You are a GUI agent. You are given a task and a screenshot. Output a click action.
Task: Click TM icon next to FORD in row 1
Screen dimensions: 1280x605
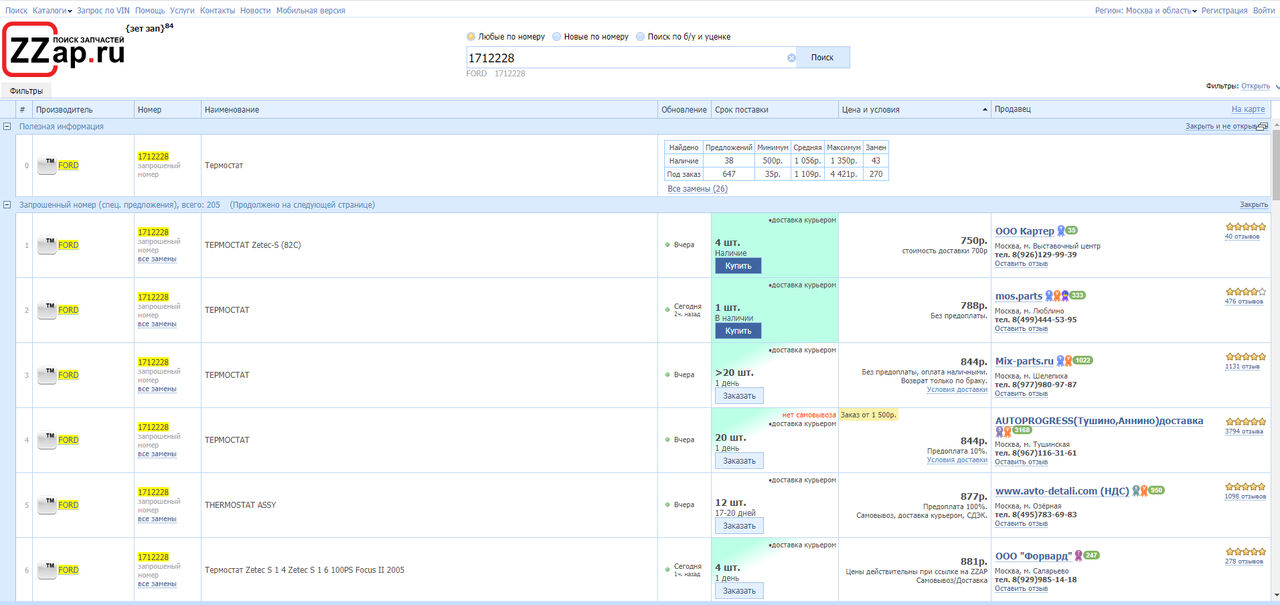coord(46,245)
